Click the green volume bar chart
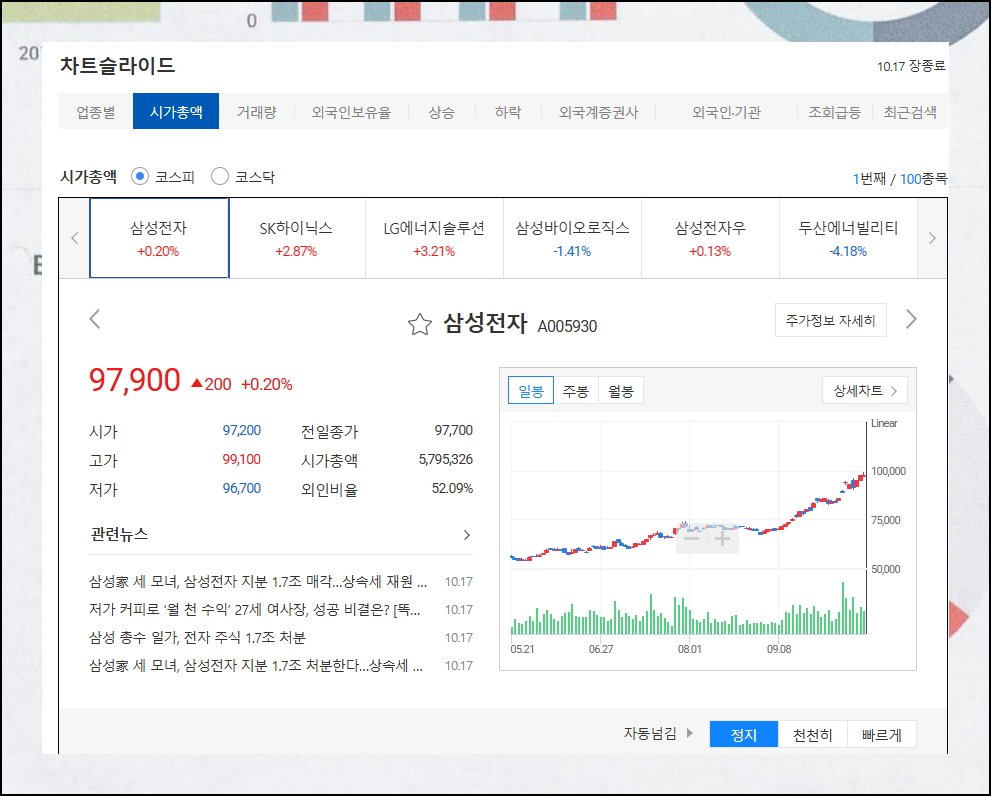The height and width of the screenshot is (796, 991). click(688, 608)
